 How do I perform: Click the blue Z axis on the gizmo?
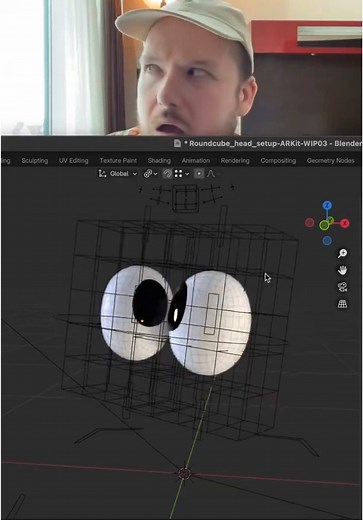pyautogui.click(x=327, y=205)
